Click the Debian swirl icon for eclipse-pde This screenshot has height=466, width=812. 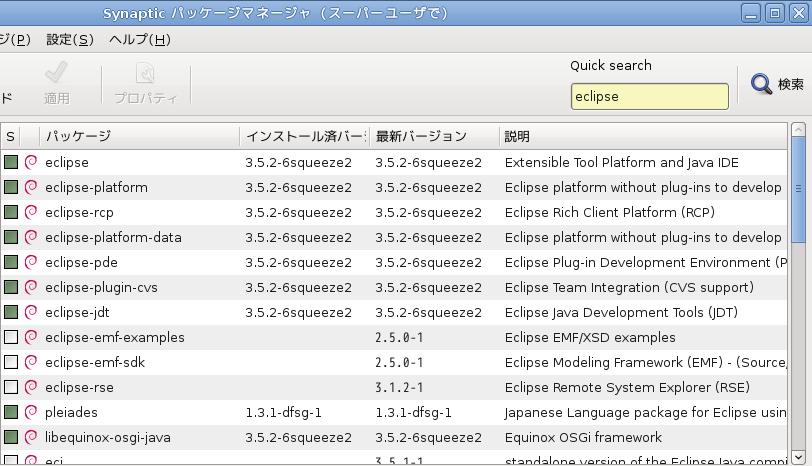pyautogui.click(x=31, y=262)
